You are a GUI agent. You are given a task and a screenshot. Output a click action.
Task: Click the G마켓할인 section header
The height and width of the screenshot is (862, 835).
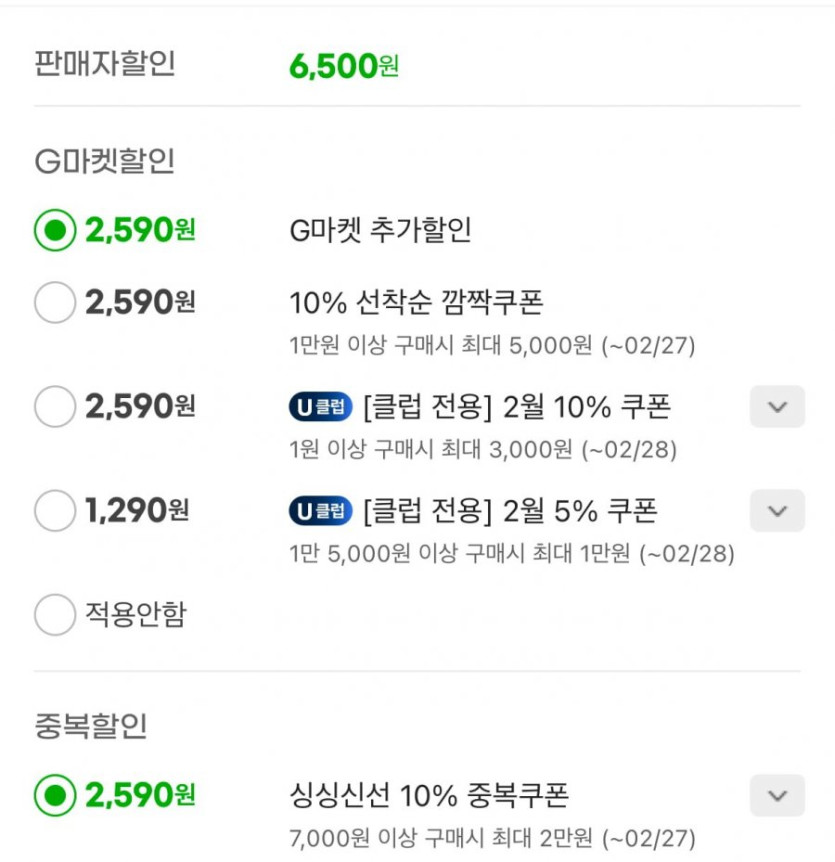click(104, 162)
